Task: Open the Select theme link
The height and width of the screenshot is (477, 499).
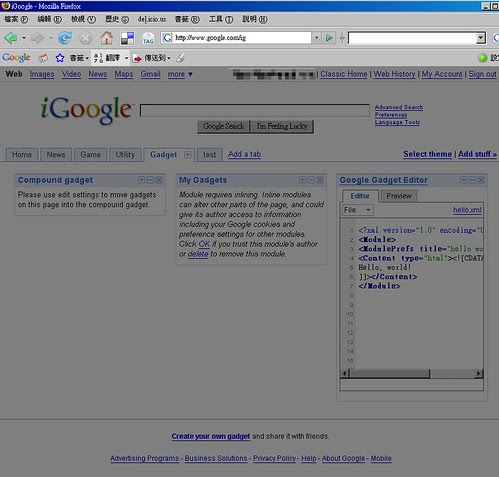Action: coord(427,154)
